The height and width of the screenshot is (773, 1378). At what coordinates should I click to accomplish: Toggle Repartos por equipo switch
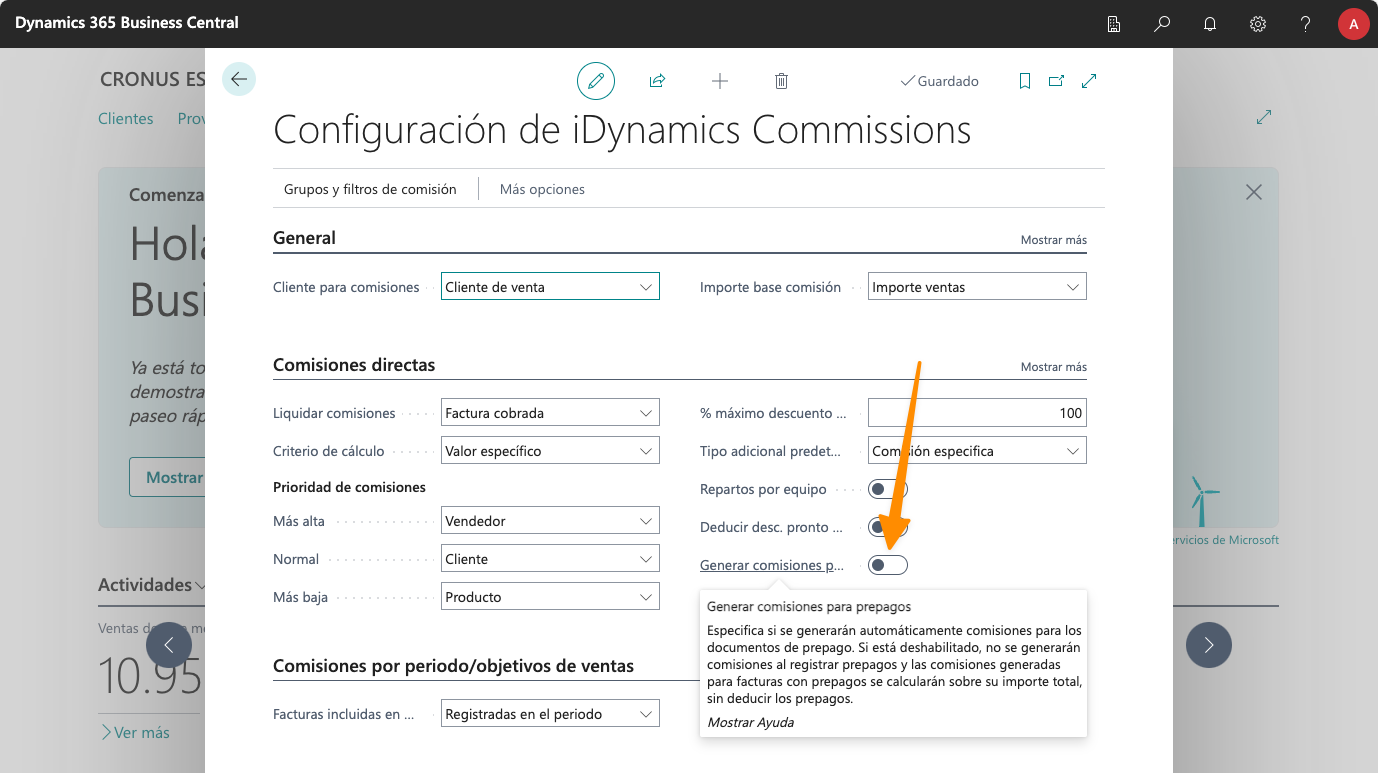[888, 489]
